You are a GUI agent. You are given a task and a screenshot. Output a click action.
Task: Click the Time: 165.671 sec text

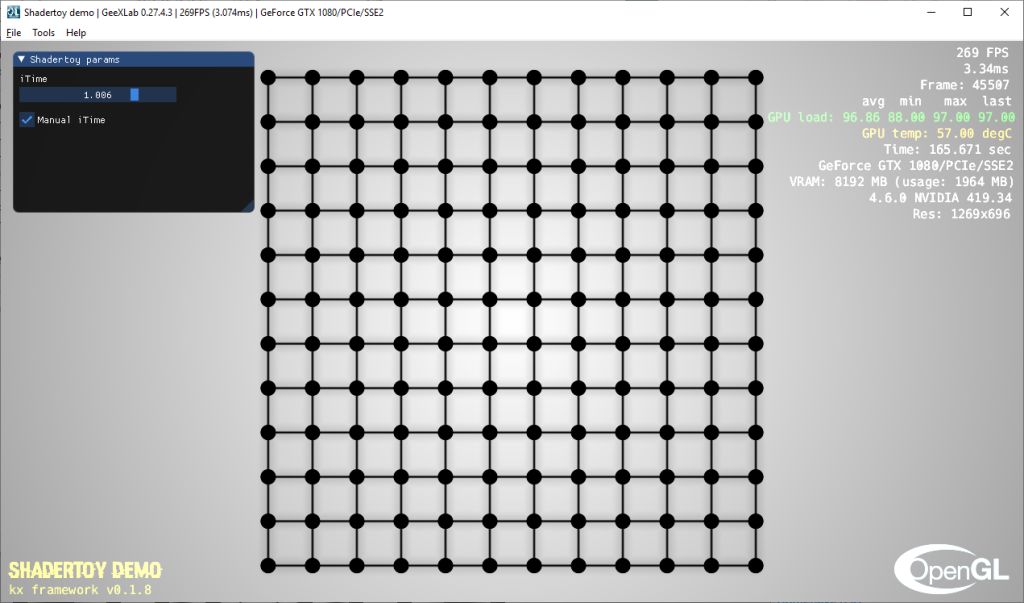[x=947, y=150]
